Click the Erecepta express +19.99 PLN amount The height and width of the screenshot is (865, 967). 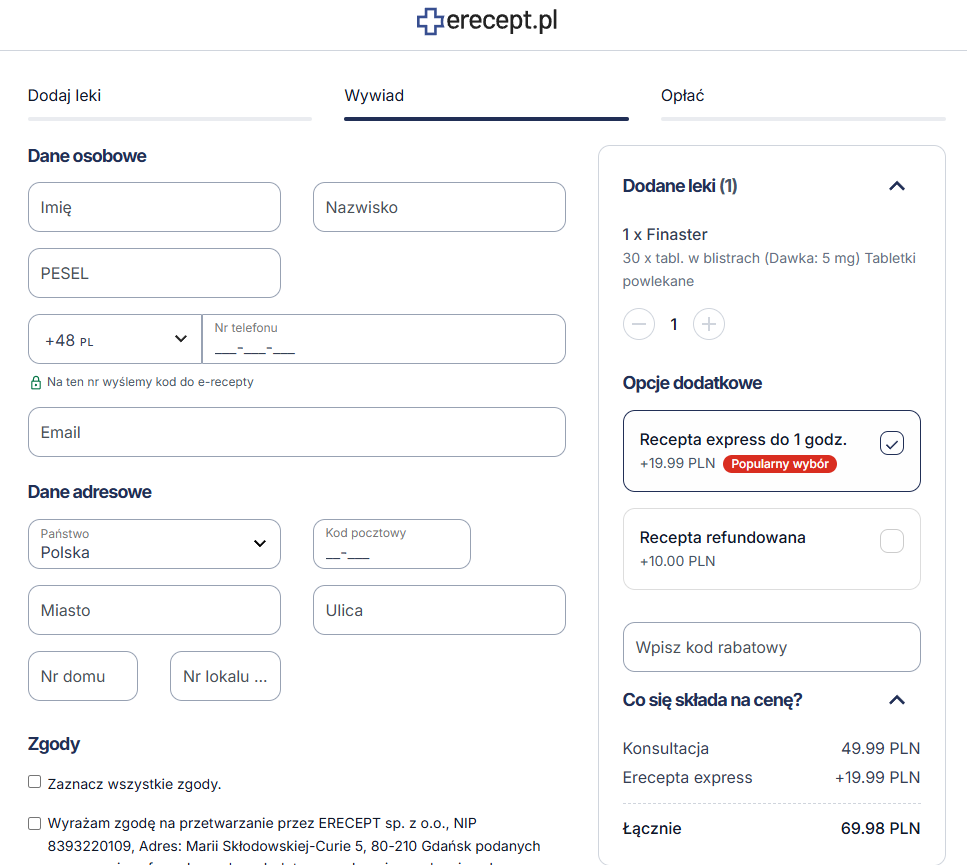[x=877, y=777]
